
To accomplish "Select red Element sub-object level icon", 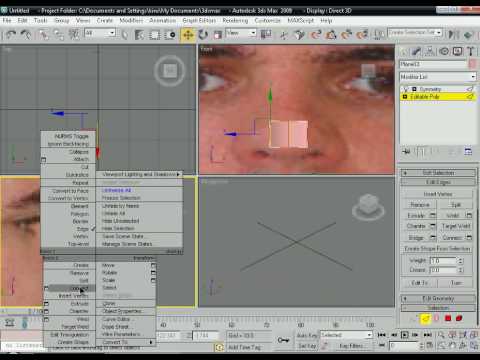I will 459,319.
